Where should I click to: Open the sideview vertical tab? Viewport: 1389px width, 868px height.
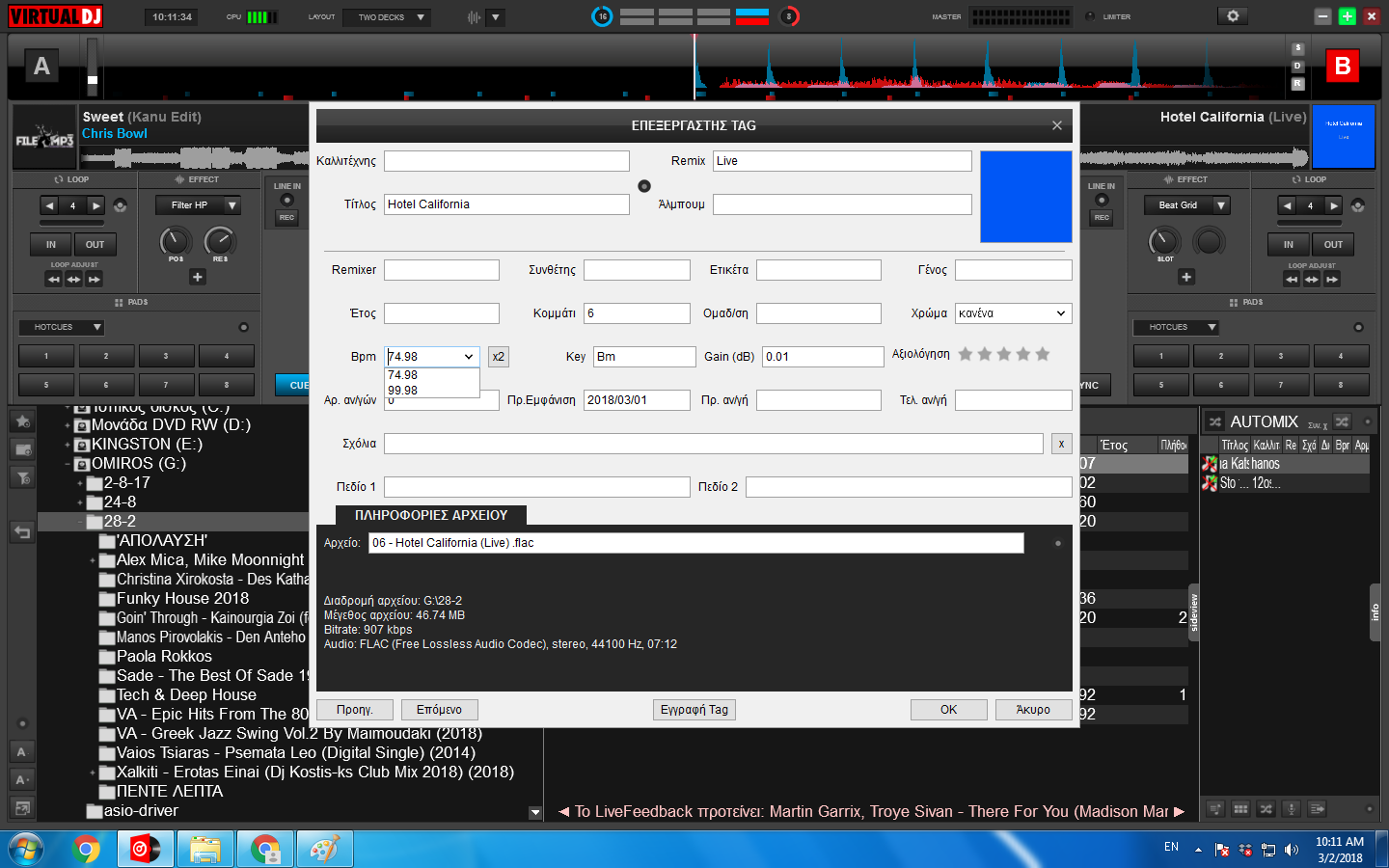click(x=1193, y=613)
